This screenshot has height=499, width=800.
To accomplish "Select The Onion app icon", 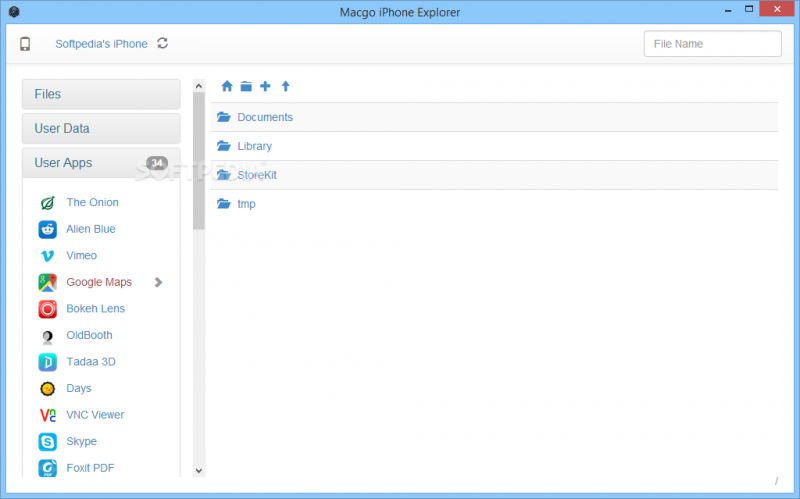I will click(47, 203).
